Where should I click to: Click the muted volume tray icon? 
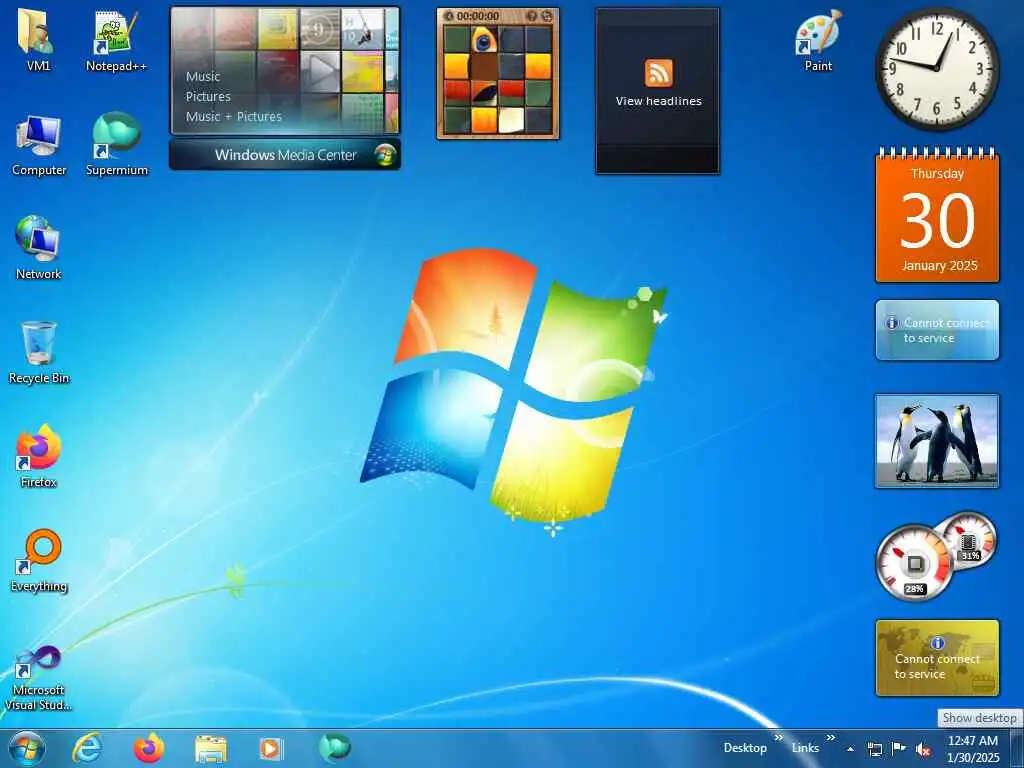point(923,749)
